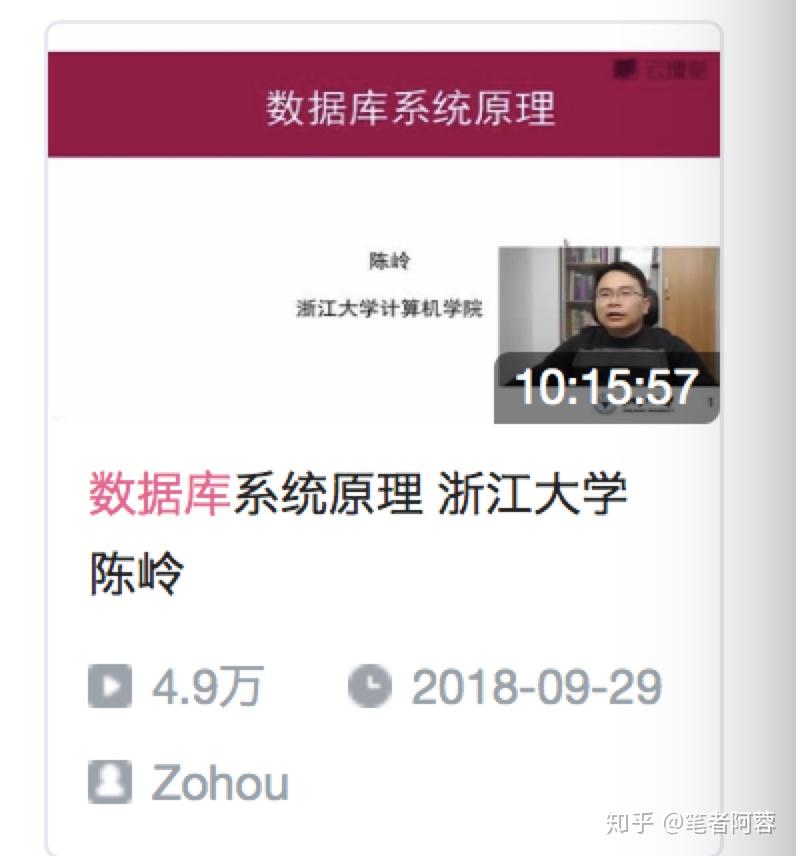Open the video via the crimson title banner
This screenshot has width=796, height=856.
384,104
